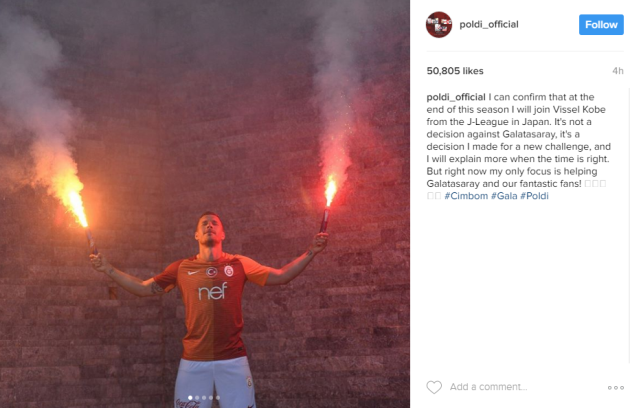This screenshot has height=408, width=630.
Task: Open the #Gala hashtag
Action: (504, 196)
